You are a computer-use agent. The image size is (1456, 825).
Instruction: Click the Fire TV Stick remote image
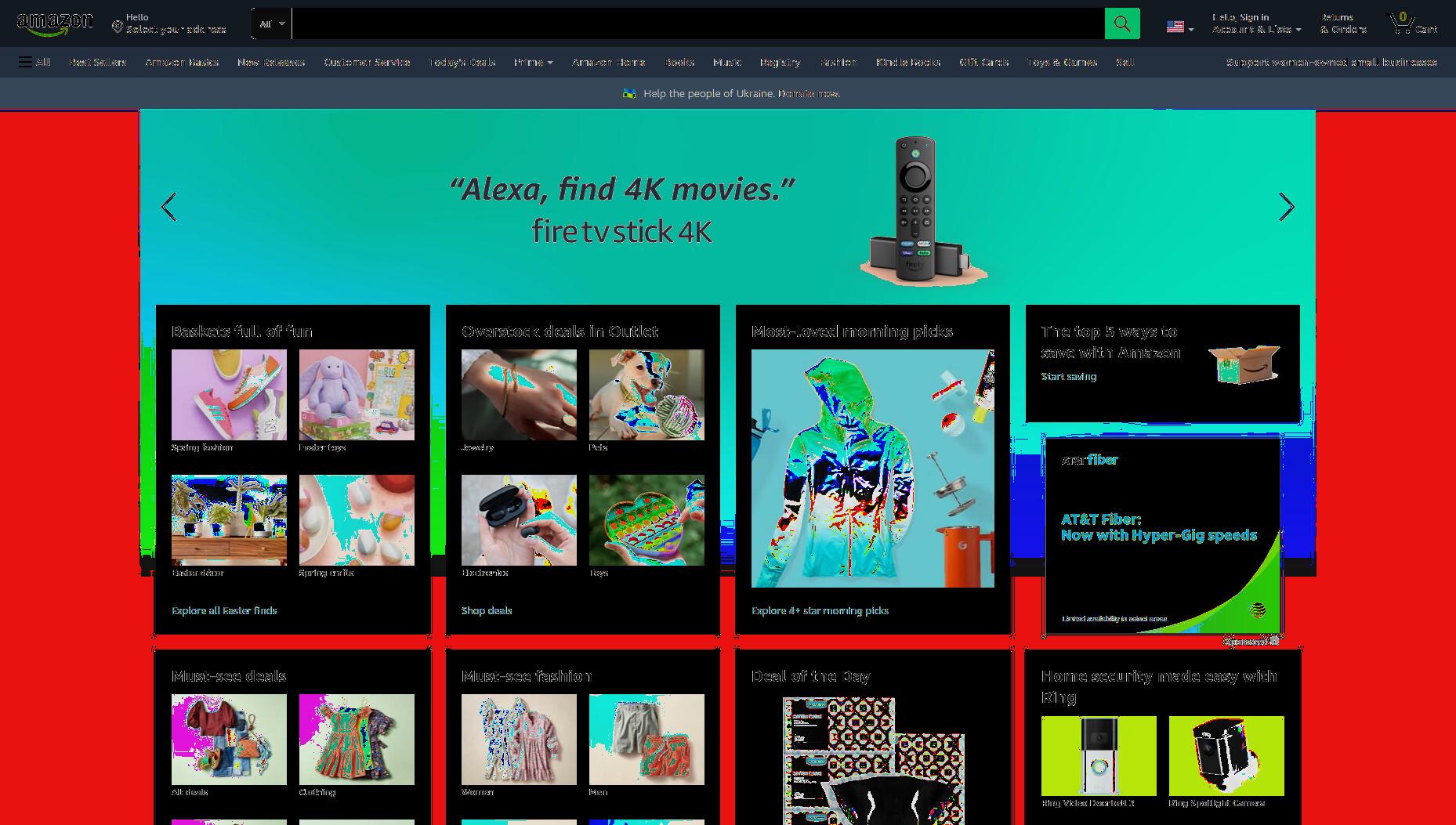[x=923, y=211]
